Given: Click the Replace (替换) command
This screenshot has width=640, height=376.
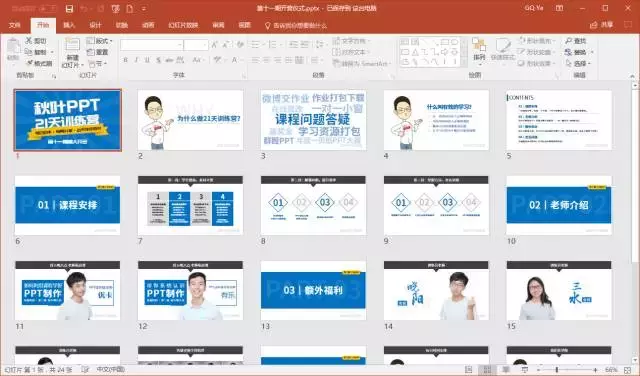Looking at the screenshot, I should (x=576, y=52).
